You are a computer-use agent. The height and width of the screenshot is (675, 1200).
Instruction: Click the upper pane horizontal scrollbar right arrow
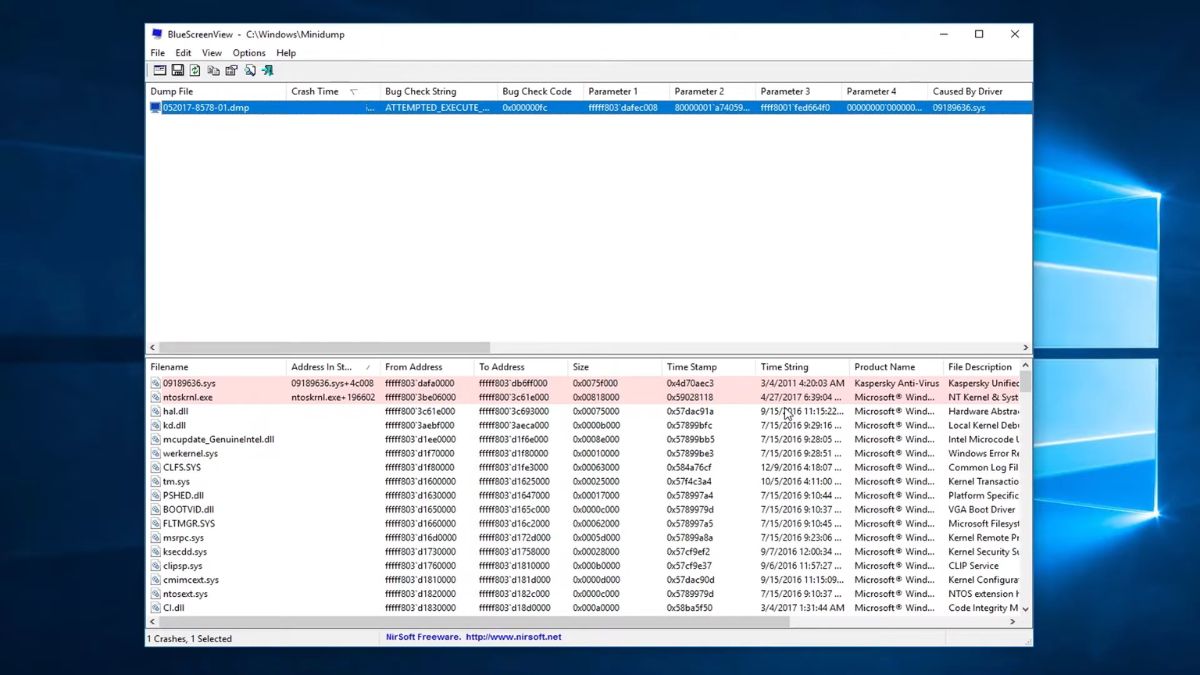click(1025, 348)
